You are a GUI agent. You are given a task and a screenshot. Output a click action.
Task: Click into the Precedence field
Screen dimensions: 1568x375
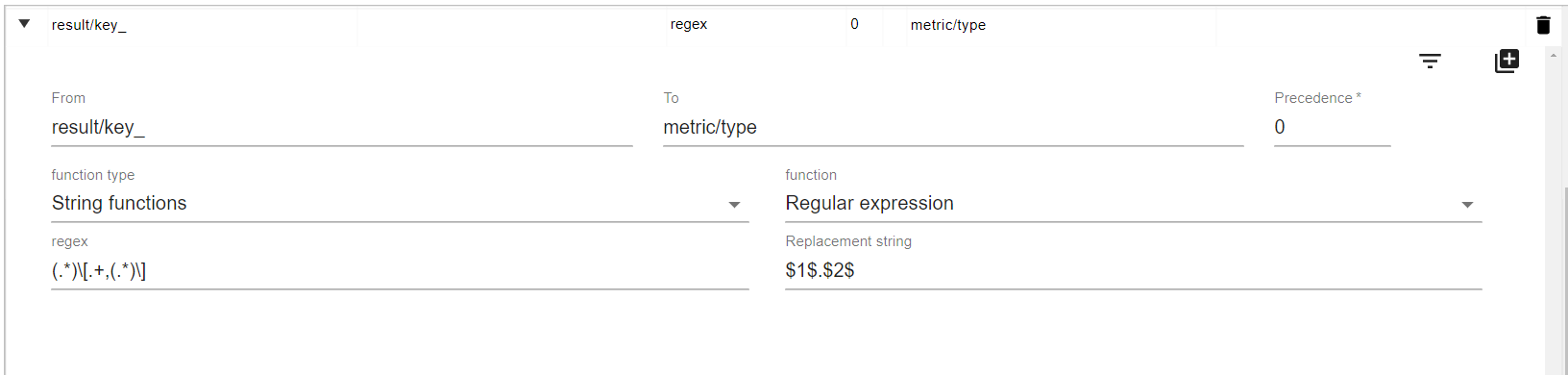pyautogui.click(x=1332, y=127)
